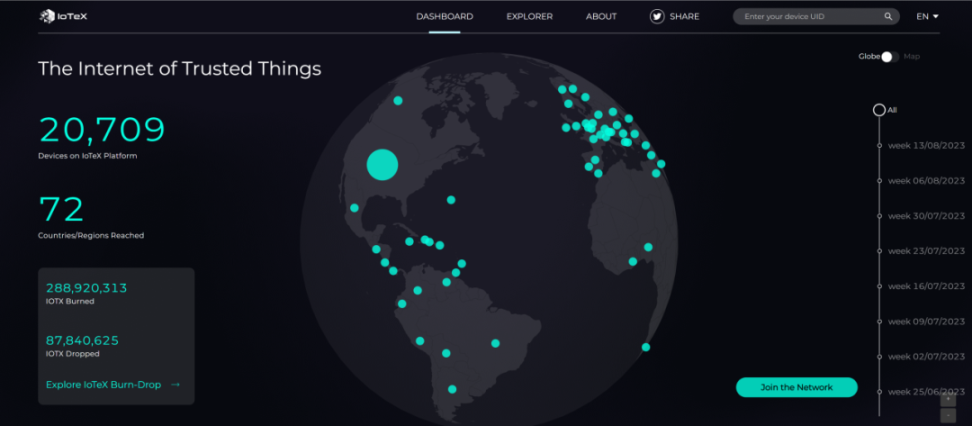Click the 72 countries count
Image resolution: width=972 pixels, height=426 pixels.
click(x=61, y=210)
